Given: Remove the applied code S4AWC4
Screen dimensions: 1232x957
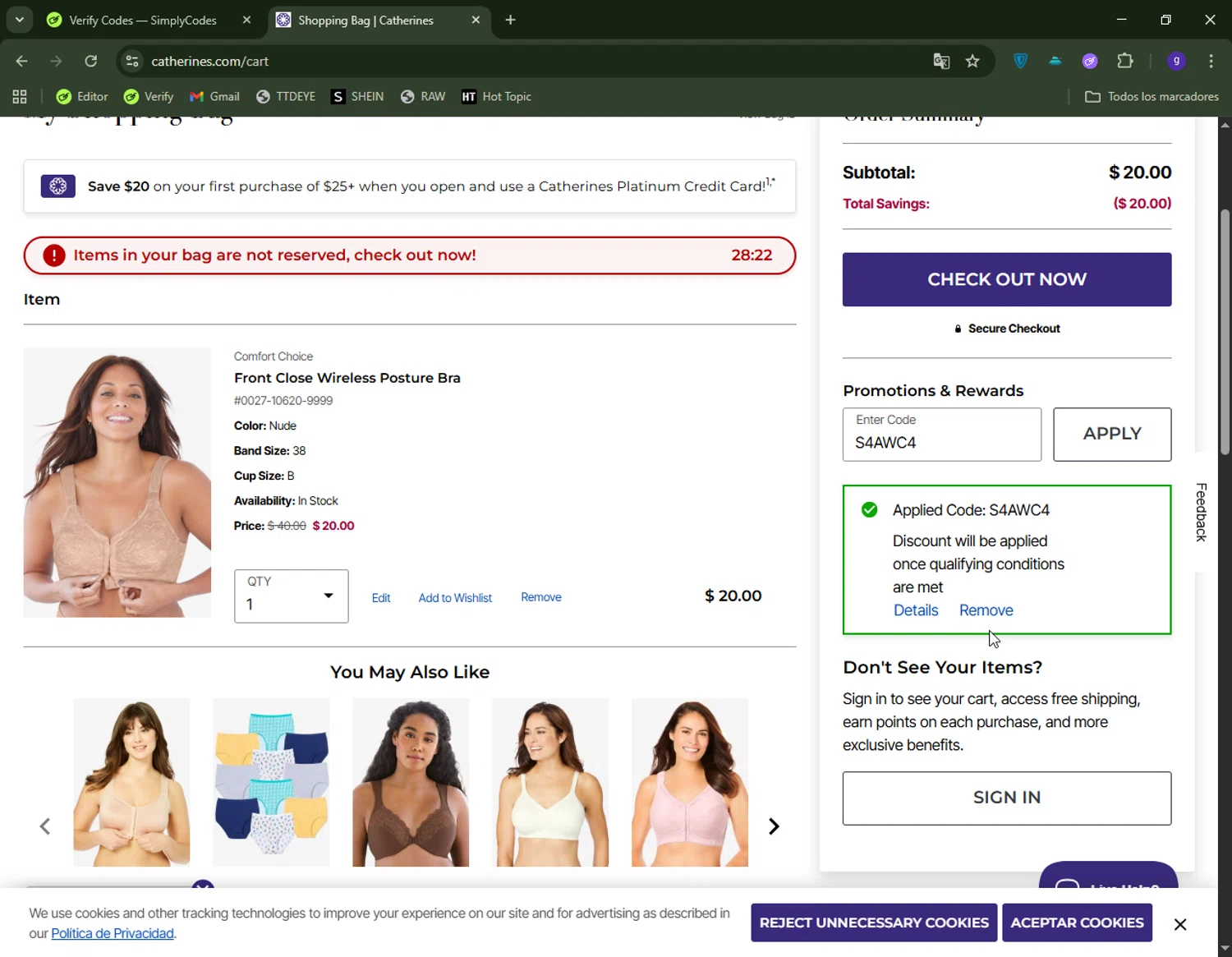Looking at the screenshot, I should (986, 610).
